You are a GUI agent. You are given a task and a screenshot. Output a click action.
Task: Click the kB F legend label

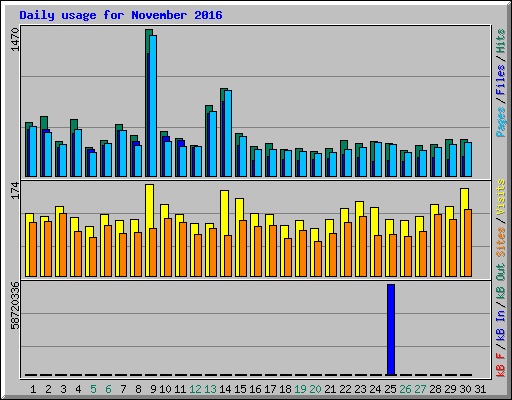501,365
